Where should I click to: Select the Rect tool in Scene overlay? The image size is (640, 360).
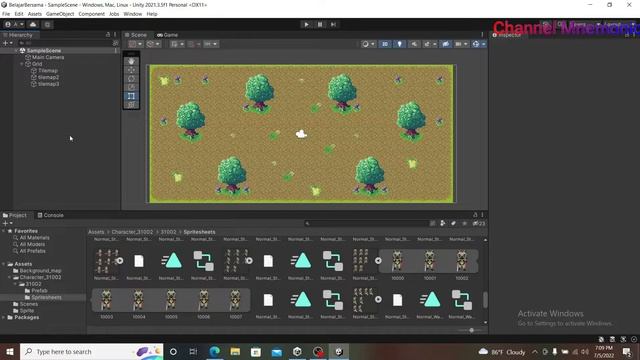point(131,96)
